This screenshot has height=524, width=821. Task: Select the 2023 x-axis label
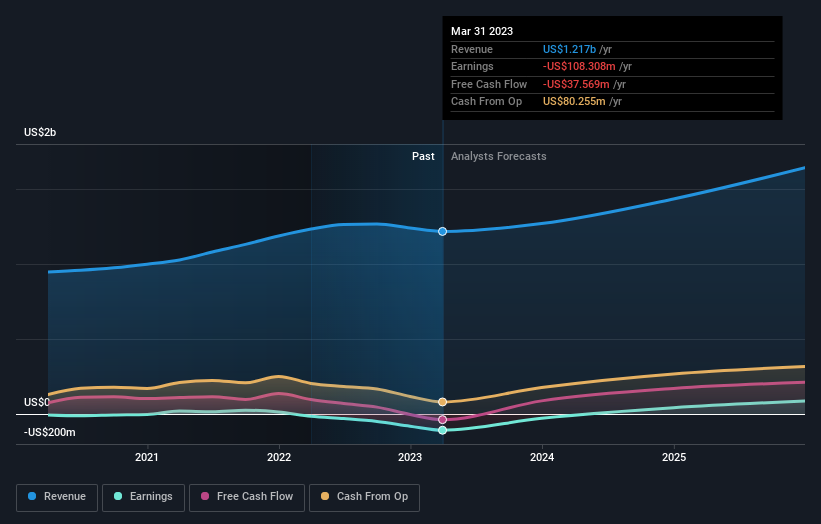coord(410,458)
